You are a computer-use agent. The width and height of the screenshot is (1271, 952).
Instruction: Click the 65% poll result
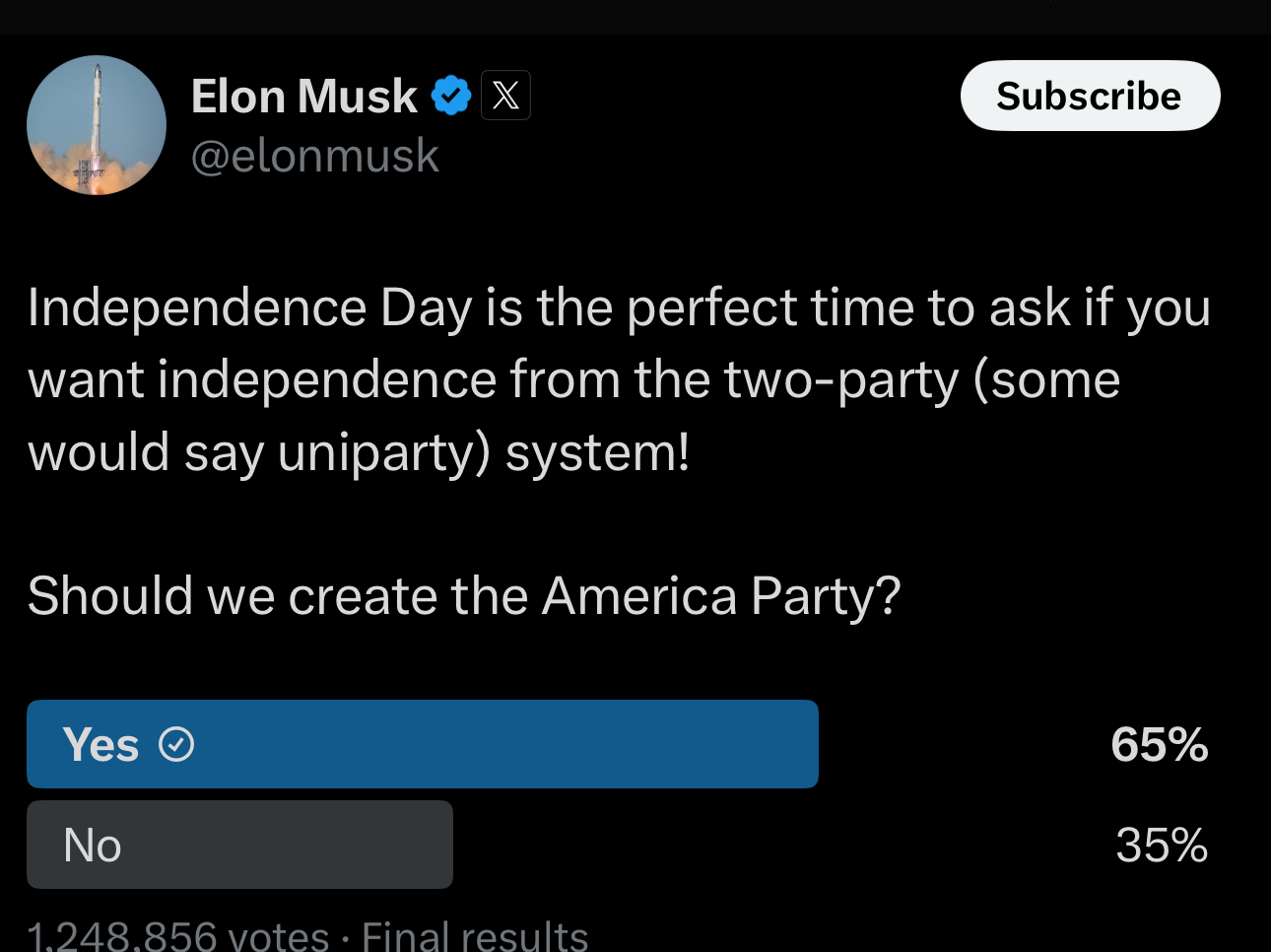[x=1159, y=745]
